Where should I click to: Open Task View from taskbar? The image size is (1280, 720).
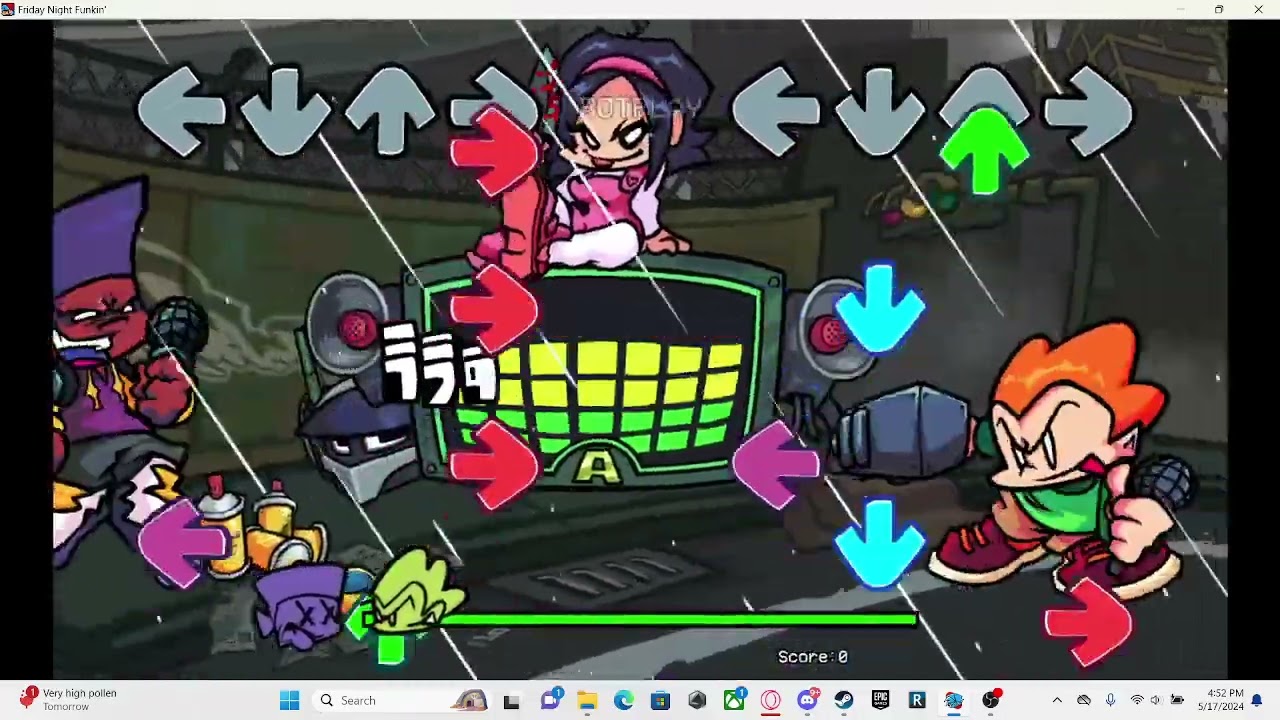pyautogui.click(x=511, y=700)
